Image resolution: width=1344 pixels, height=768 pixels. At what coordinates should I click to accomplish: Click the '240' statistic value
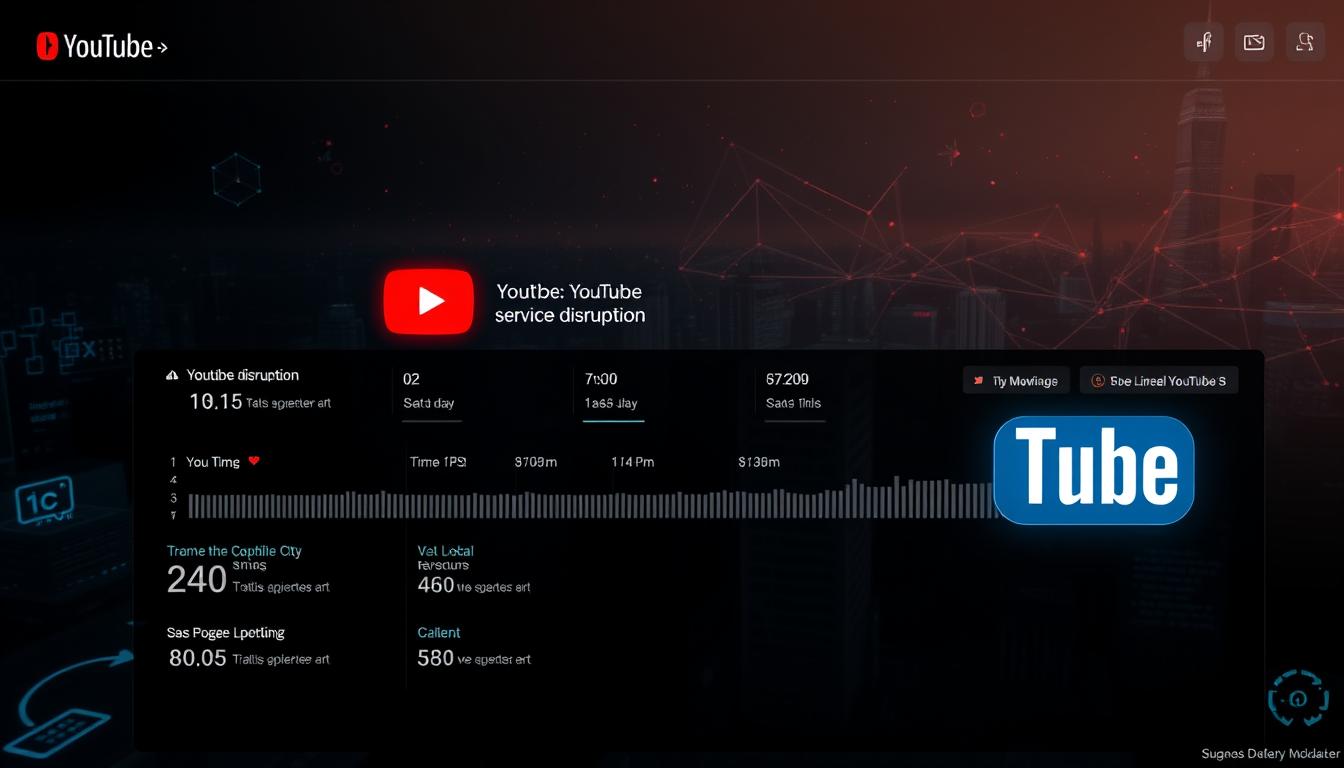pos(196,580)
